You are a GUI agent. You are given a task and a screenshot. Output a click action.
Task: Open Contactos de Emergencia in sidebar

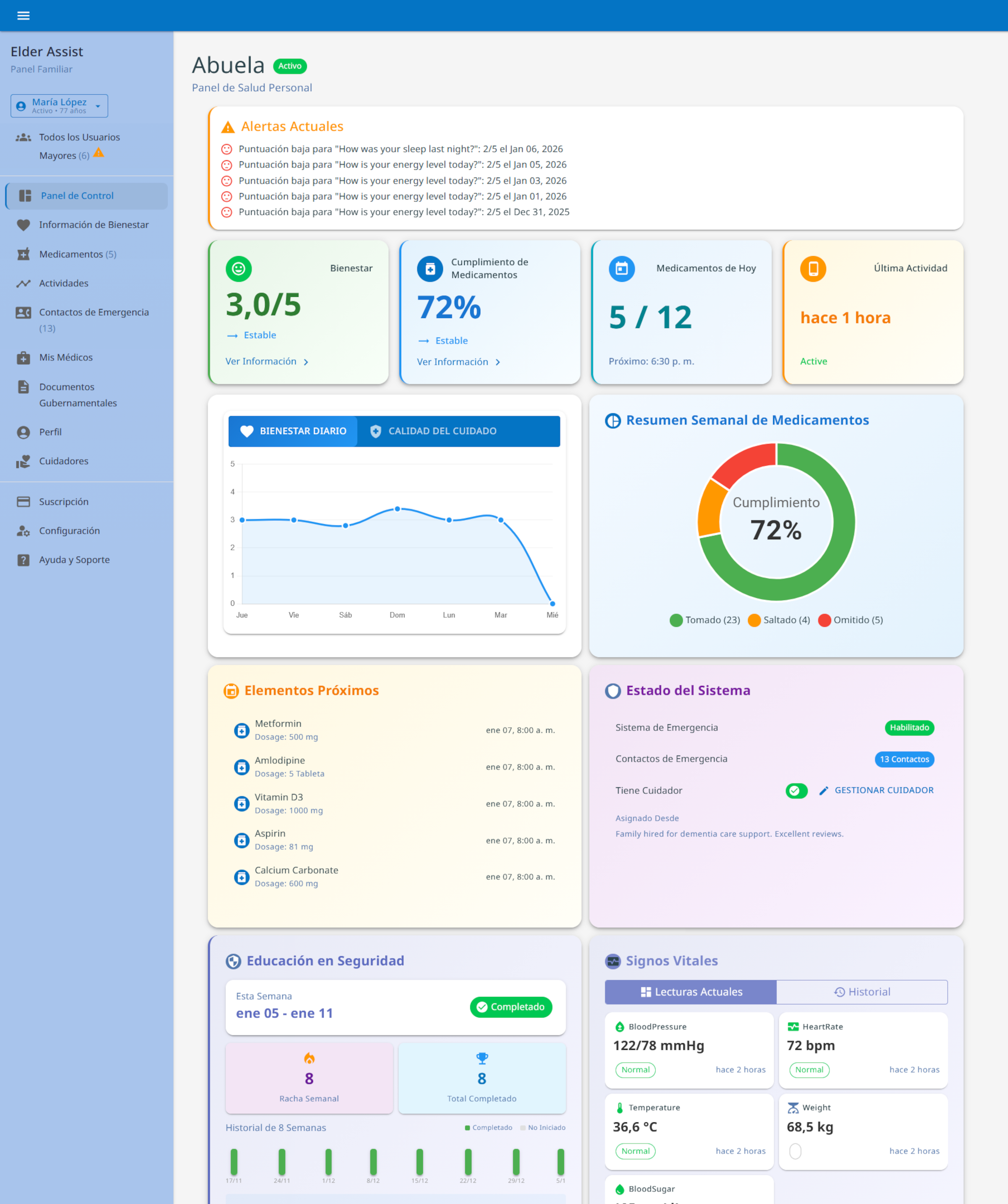(x=87, y=321)
